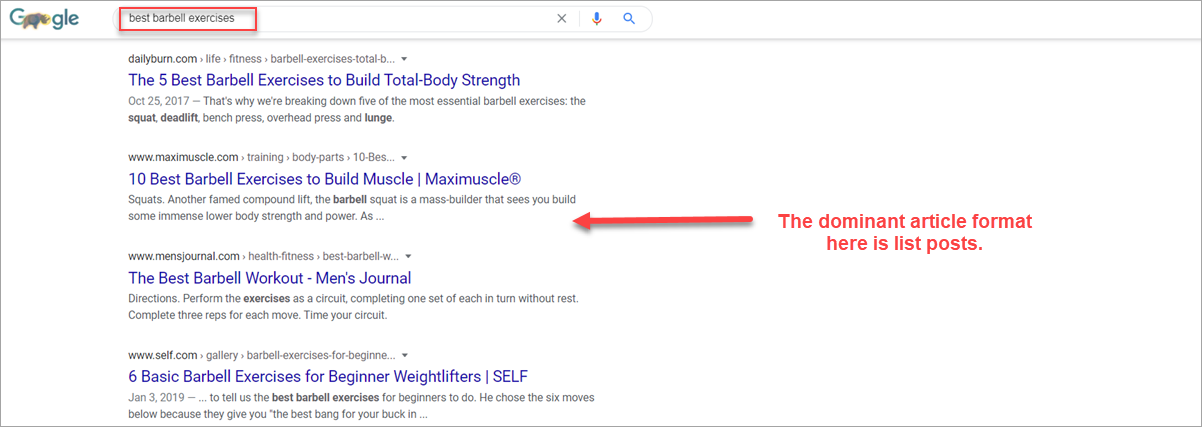Click the Google logo
Image resolution: width=1202 pixels, height=427 pixels.
[44, 19]
